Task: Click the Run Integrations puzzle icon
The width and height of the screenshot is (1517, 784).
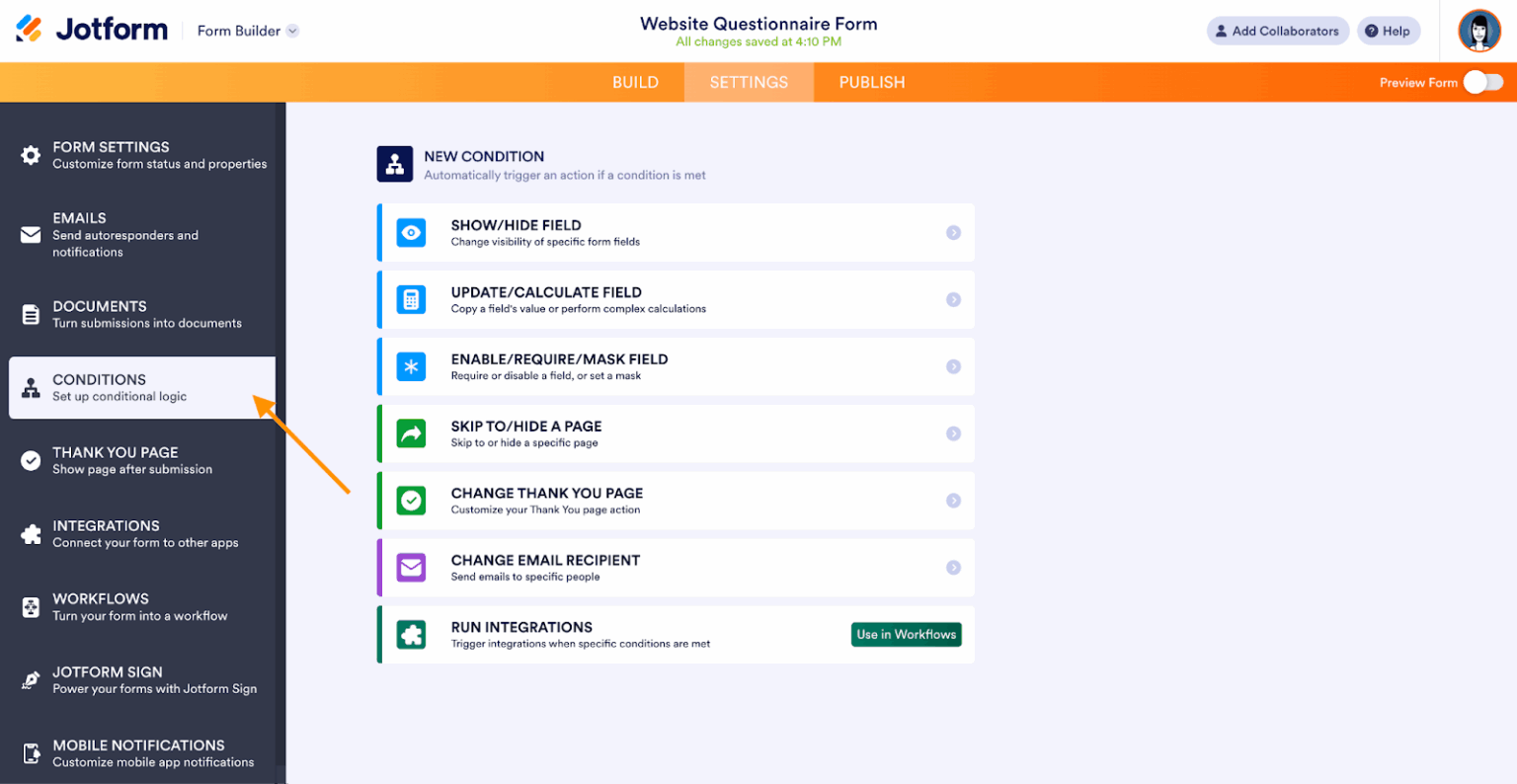Action: point(411,635)
